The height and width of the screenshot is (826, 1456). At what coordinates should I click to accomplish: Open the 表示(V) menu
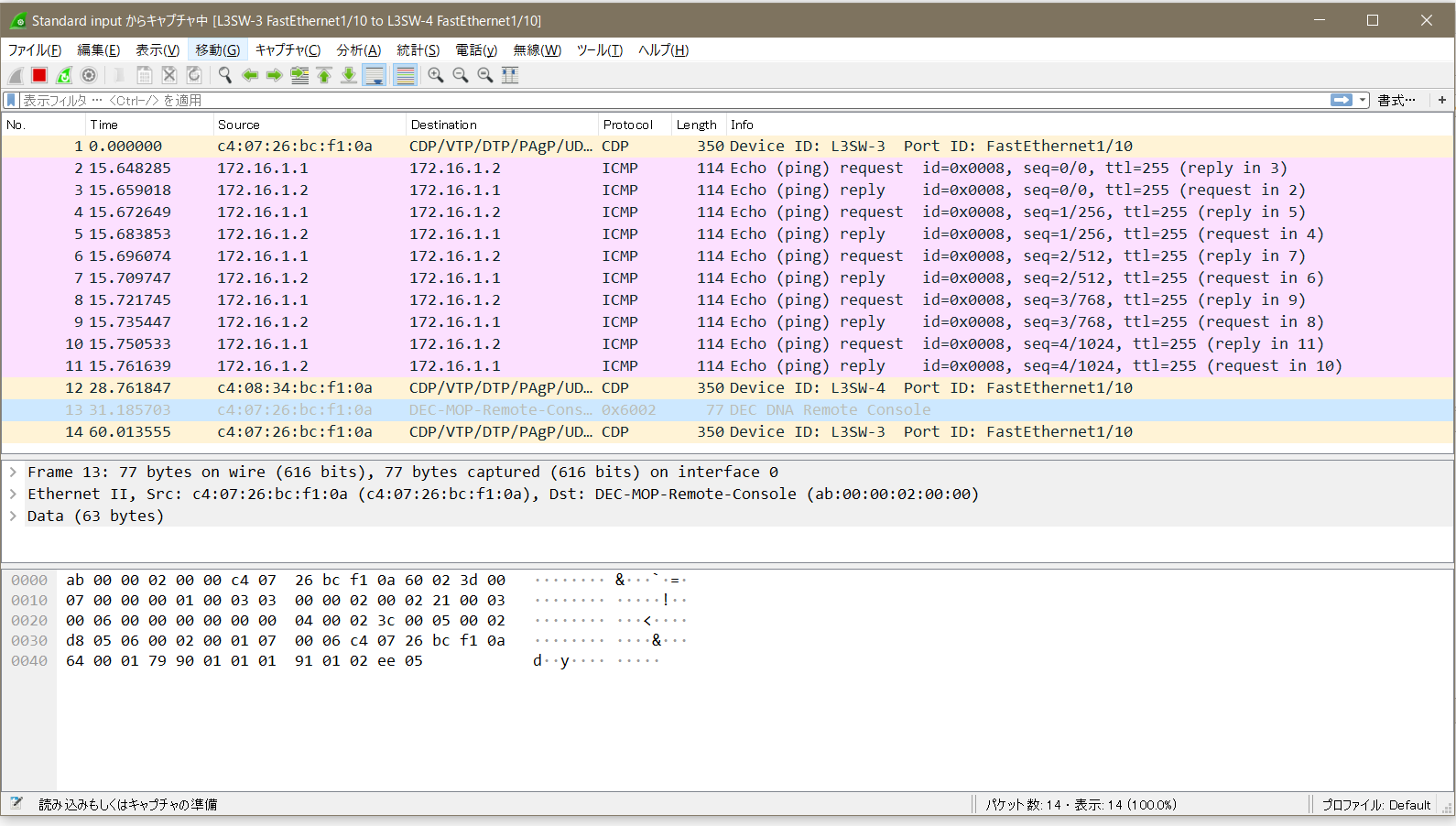pyautogui.click(x=158, y=50)
